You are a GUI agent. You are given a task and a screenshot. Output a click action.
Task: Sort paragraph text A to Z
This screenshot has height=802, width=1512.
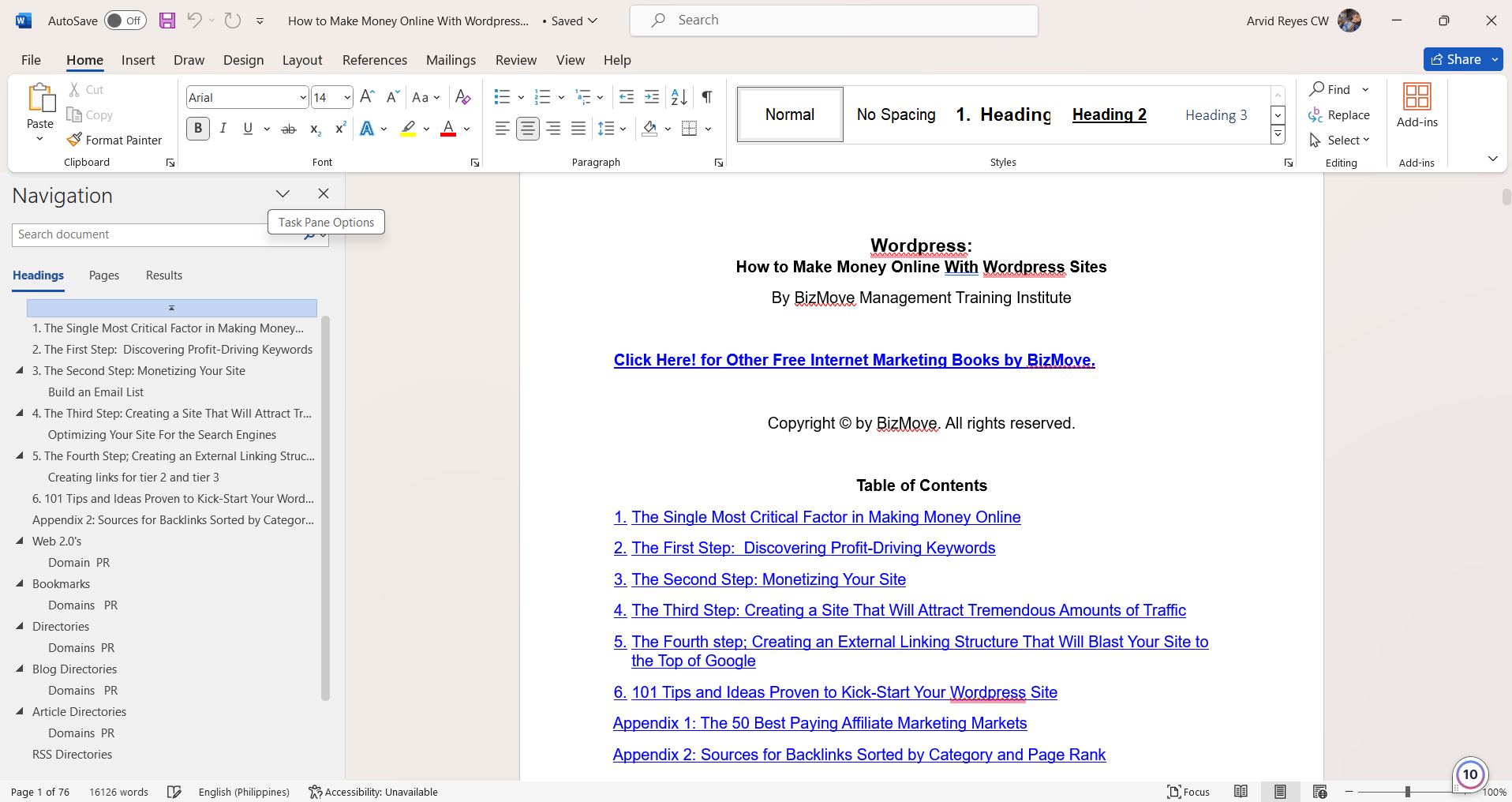(679, 97)
